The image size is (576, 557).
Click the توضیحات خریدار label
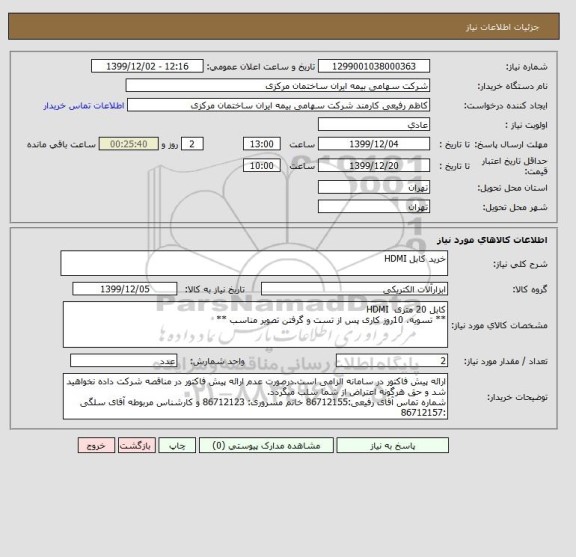pos(517,397)
